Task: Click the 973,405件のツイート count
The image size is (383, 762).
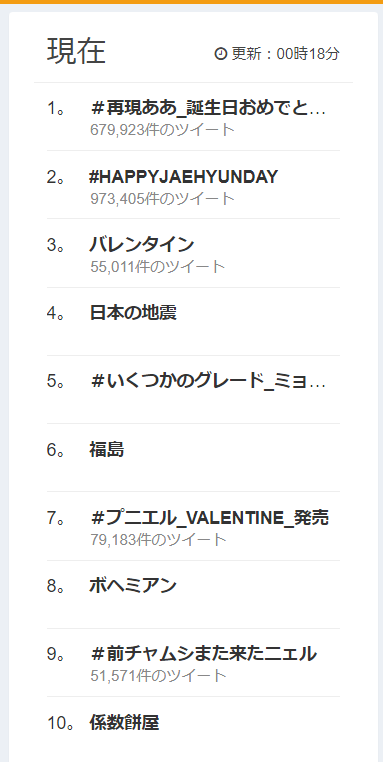Action: (162, 198)
